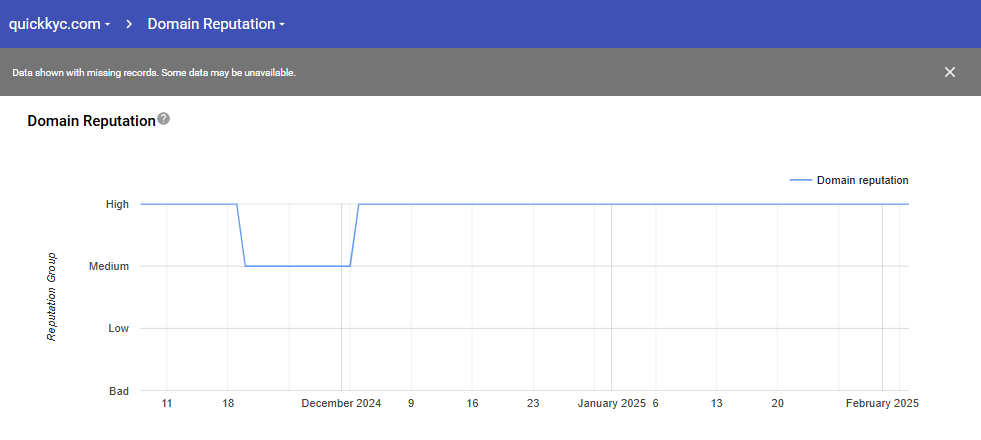
Task: Click the Medium-level segment of the chart line
Action: (x=297, y=266)
